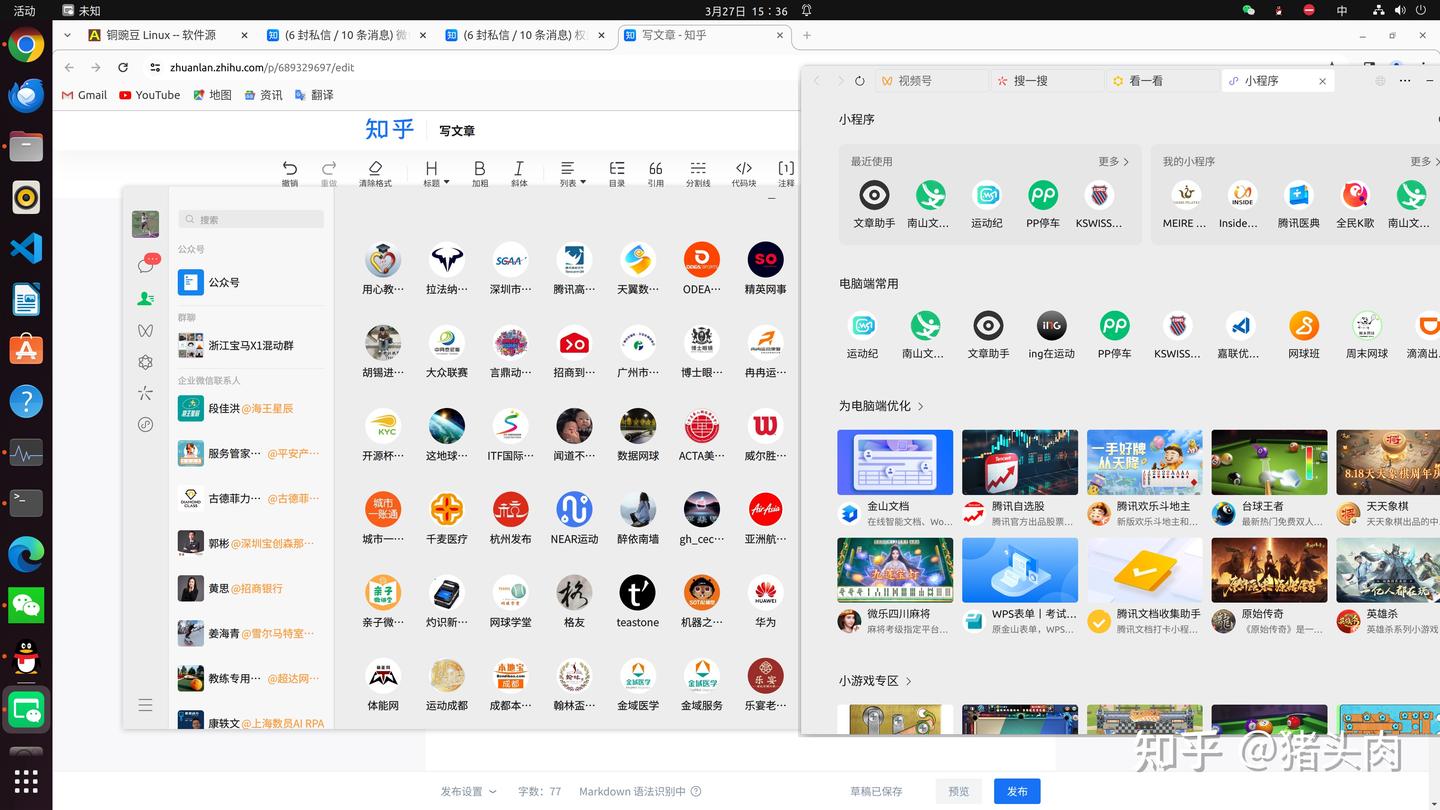Viewport: 1440px width, 810px height.
Task: Open the 发布设置 publish settings dropdown
Action: [466, 790]
